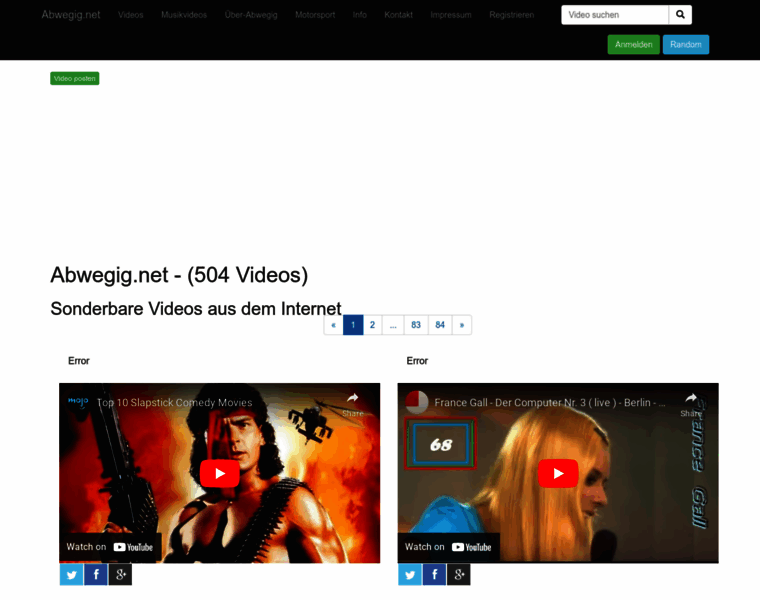Viewport: 760px width, 600px height.
Task: Open France Gall - Der Computer Nr. 3 title
Action: point(550,403)
